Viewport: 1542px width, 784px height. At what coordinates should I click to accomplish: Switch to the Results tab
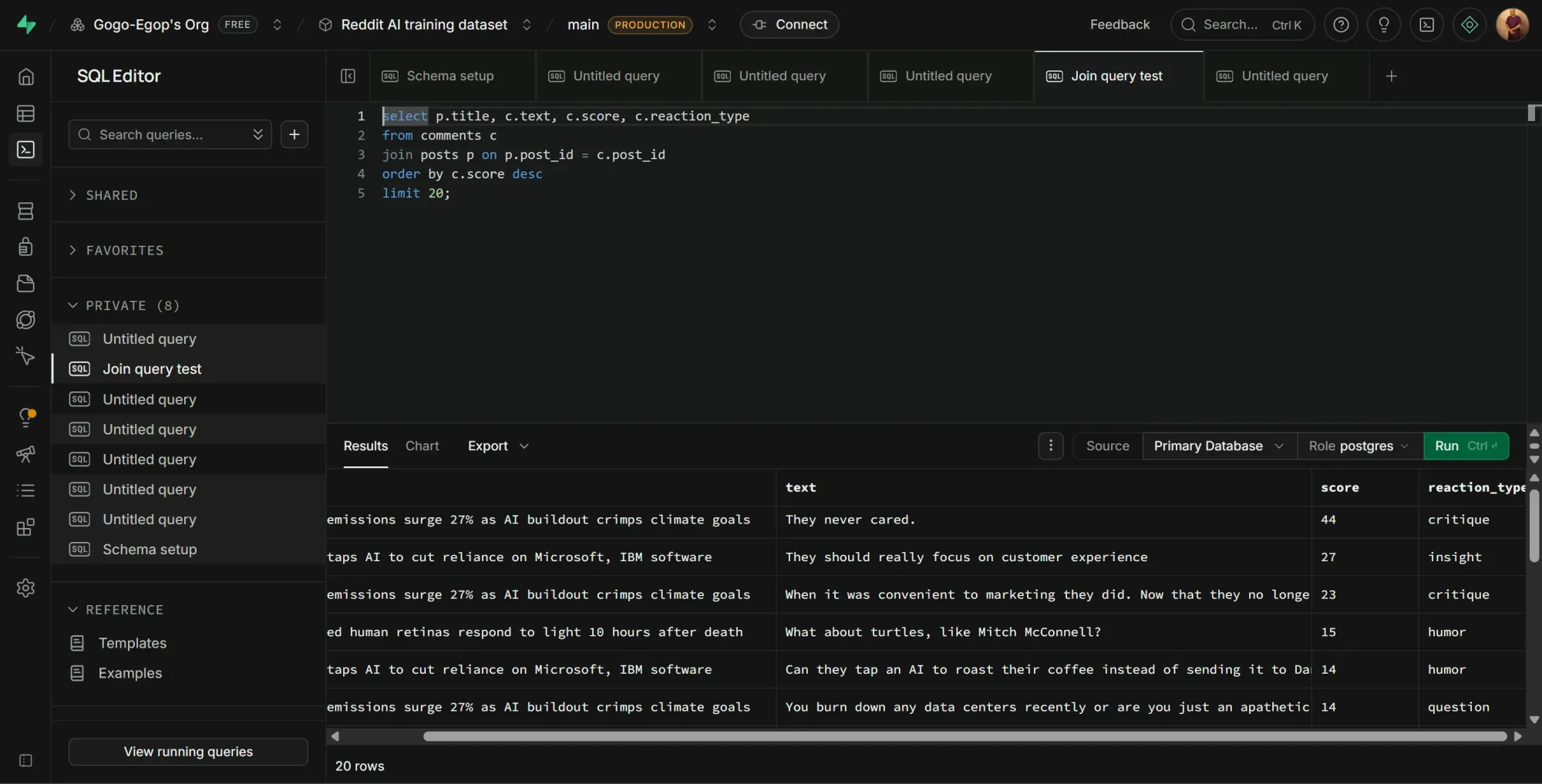[365, 446]
